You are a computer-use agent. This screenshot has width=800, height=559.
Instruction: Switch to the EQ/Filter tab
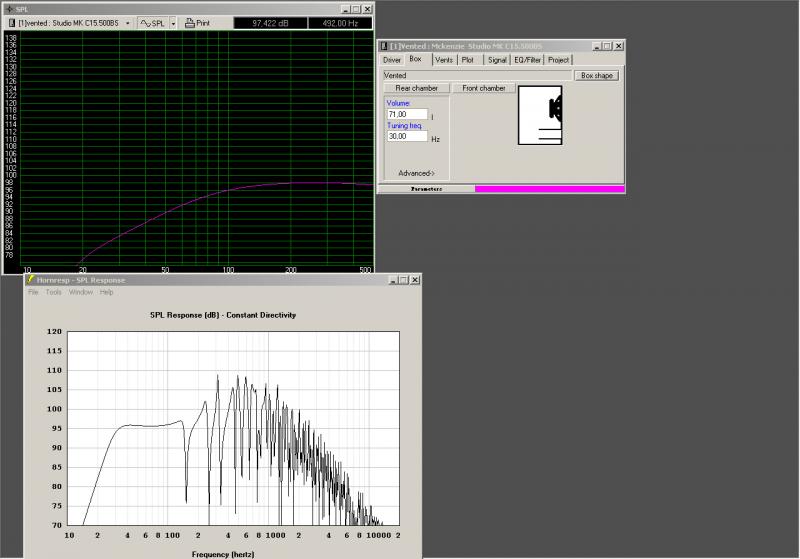click(526, 60)
